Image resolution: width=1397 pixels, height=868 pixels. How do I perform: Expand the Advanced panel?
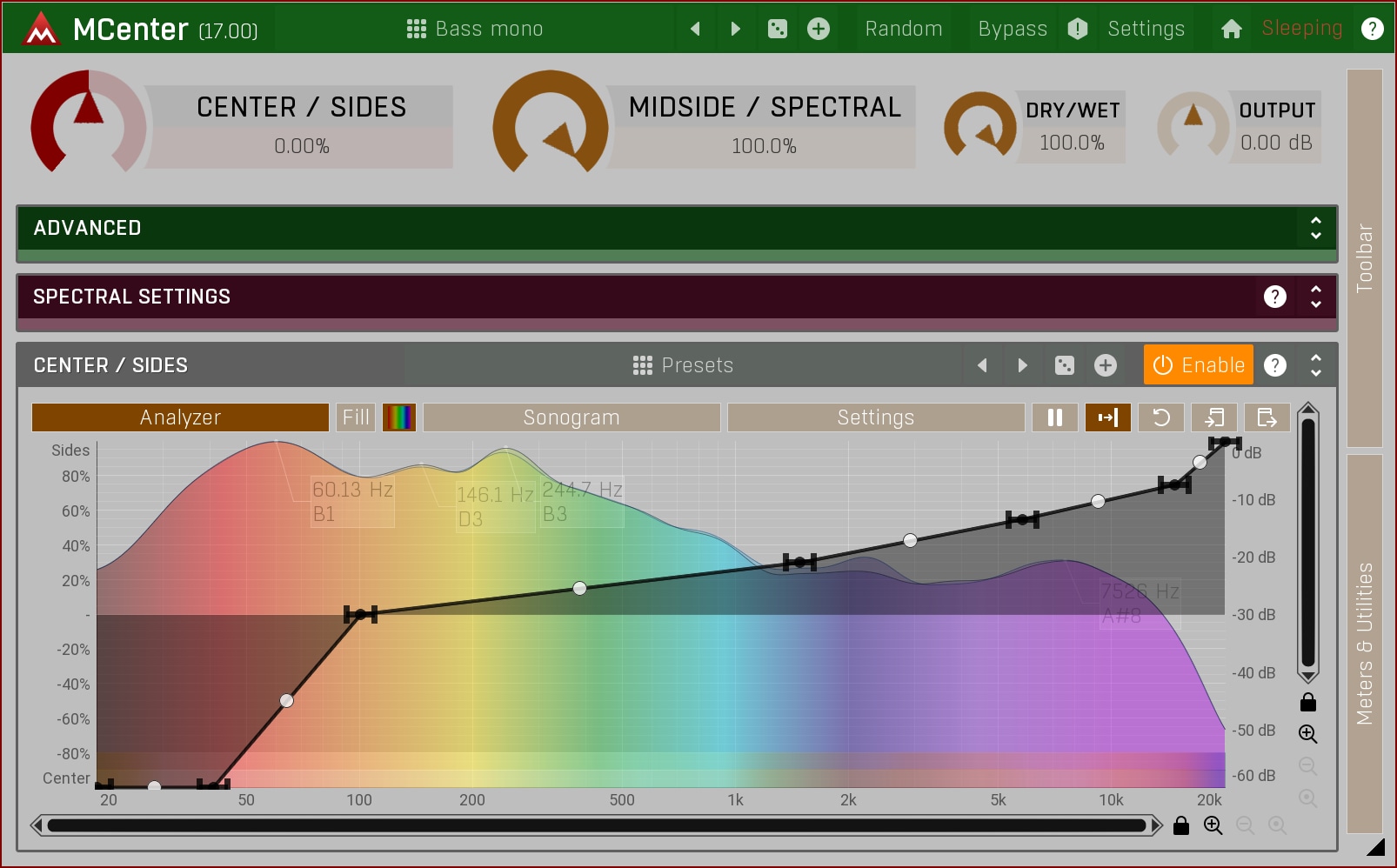(1315, 228)
